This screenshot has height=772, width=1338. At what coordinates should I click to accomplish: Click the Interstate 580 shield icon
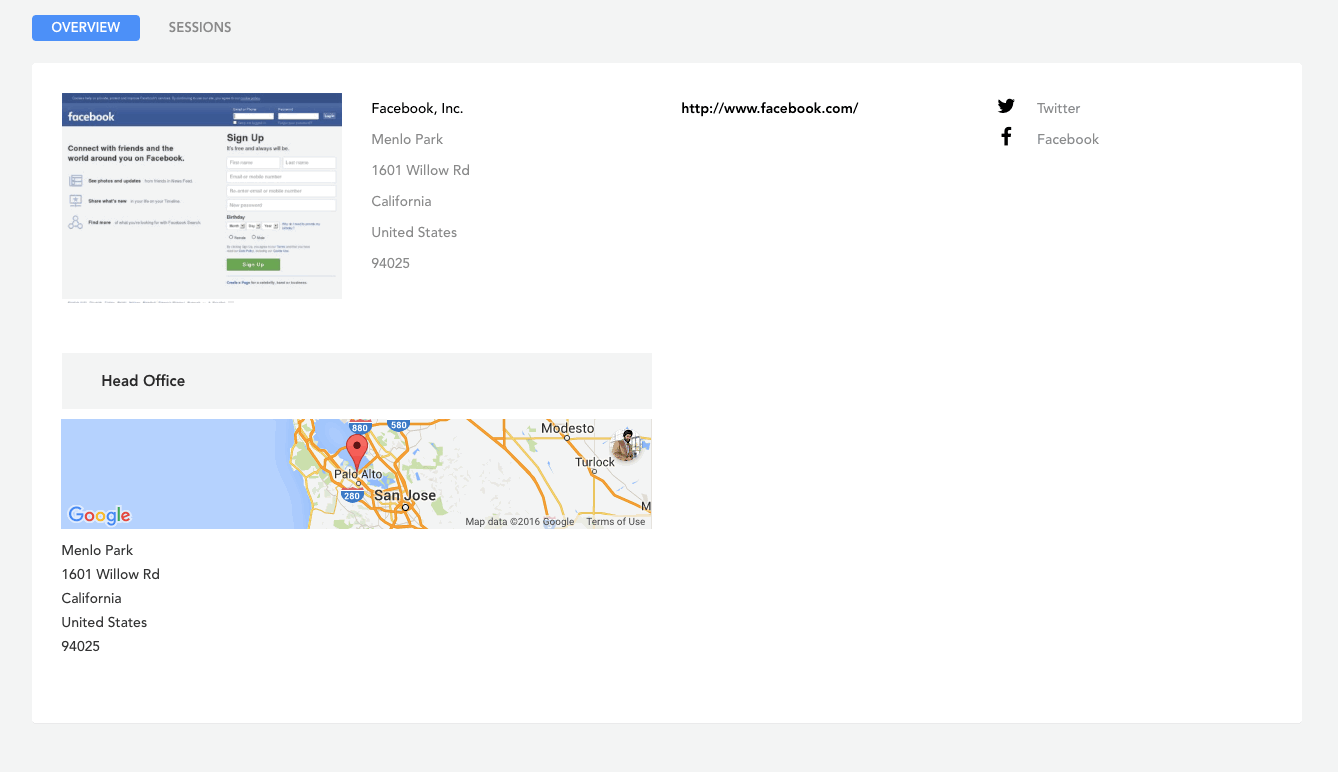tap(398, 425)
